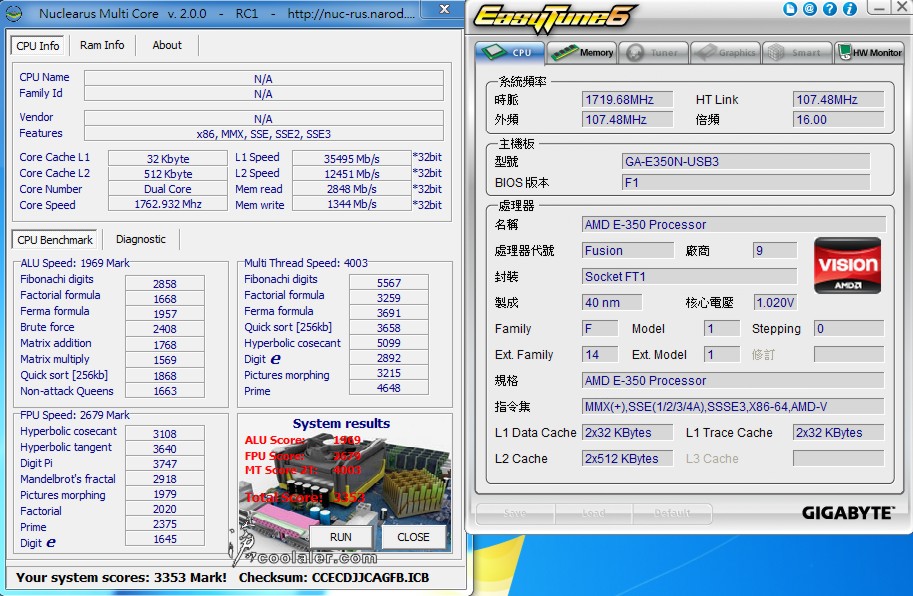
Task: Click the AMD Vision logo in EasyTune6
Action: (x=847, y=265)
